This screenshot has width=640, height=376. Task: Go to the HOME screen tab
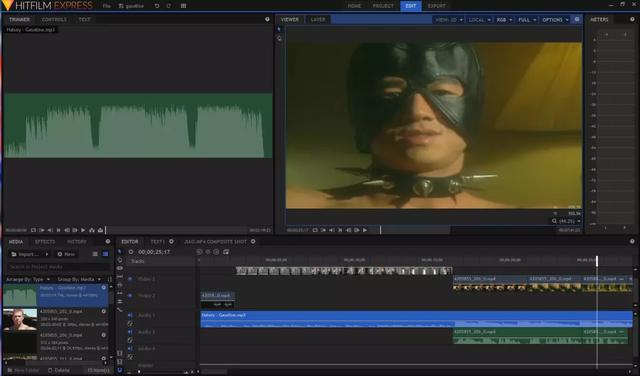(354, 6)
